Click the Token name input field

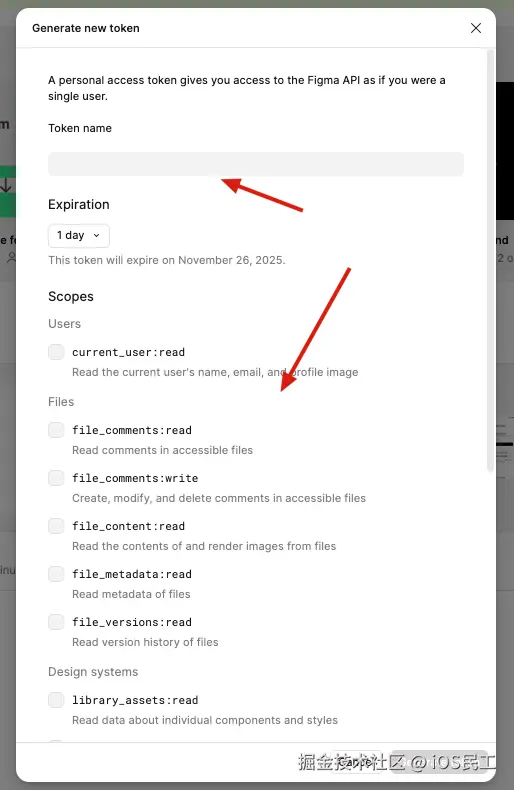pyautogui.click(x=256, y=164)
